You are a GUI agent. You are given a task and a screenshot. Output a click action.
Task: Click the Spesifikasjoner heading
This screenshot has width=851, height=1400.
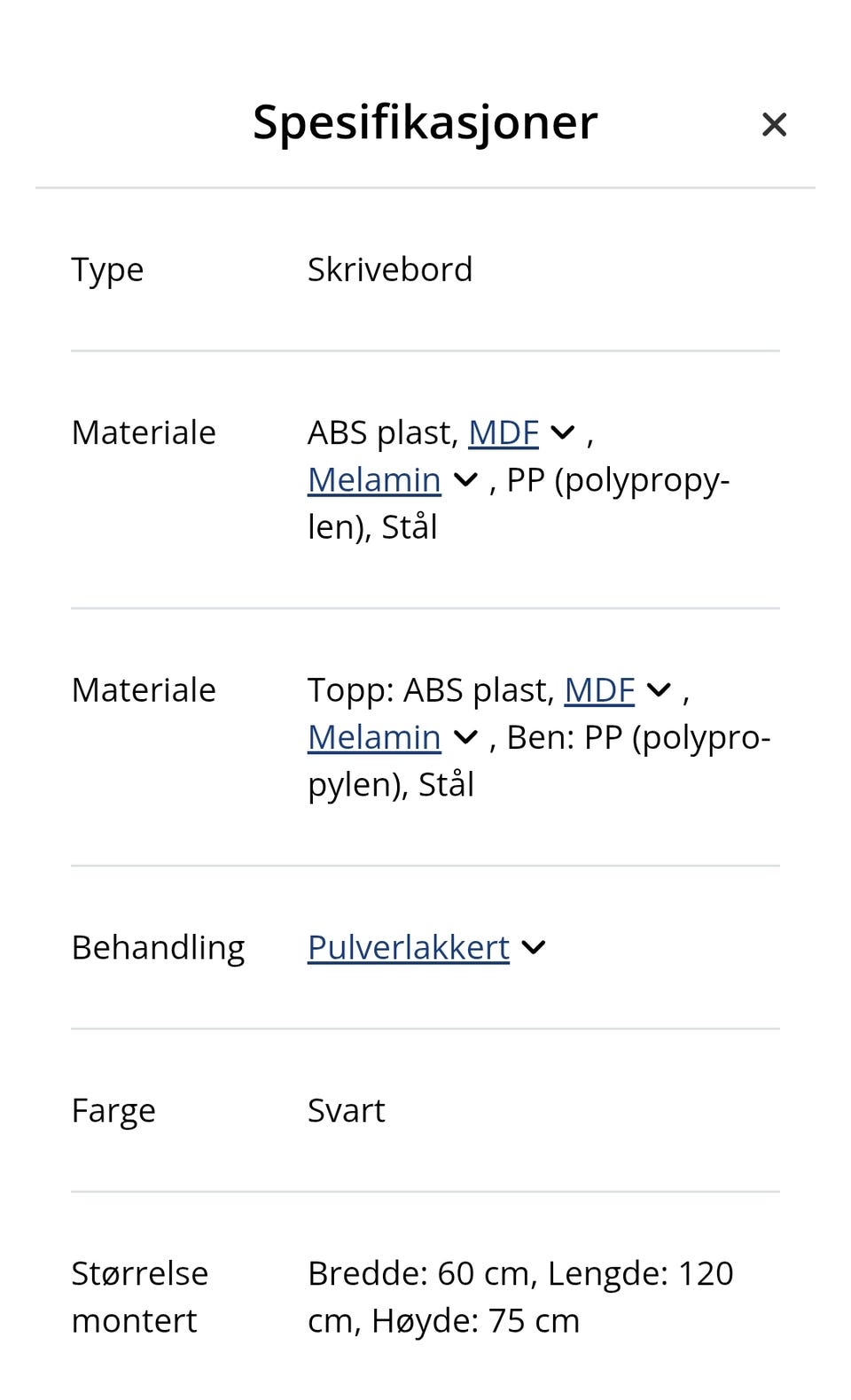pos(425,122)
